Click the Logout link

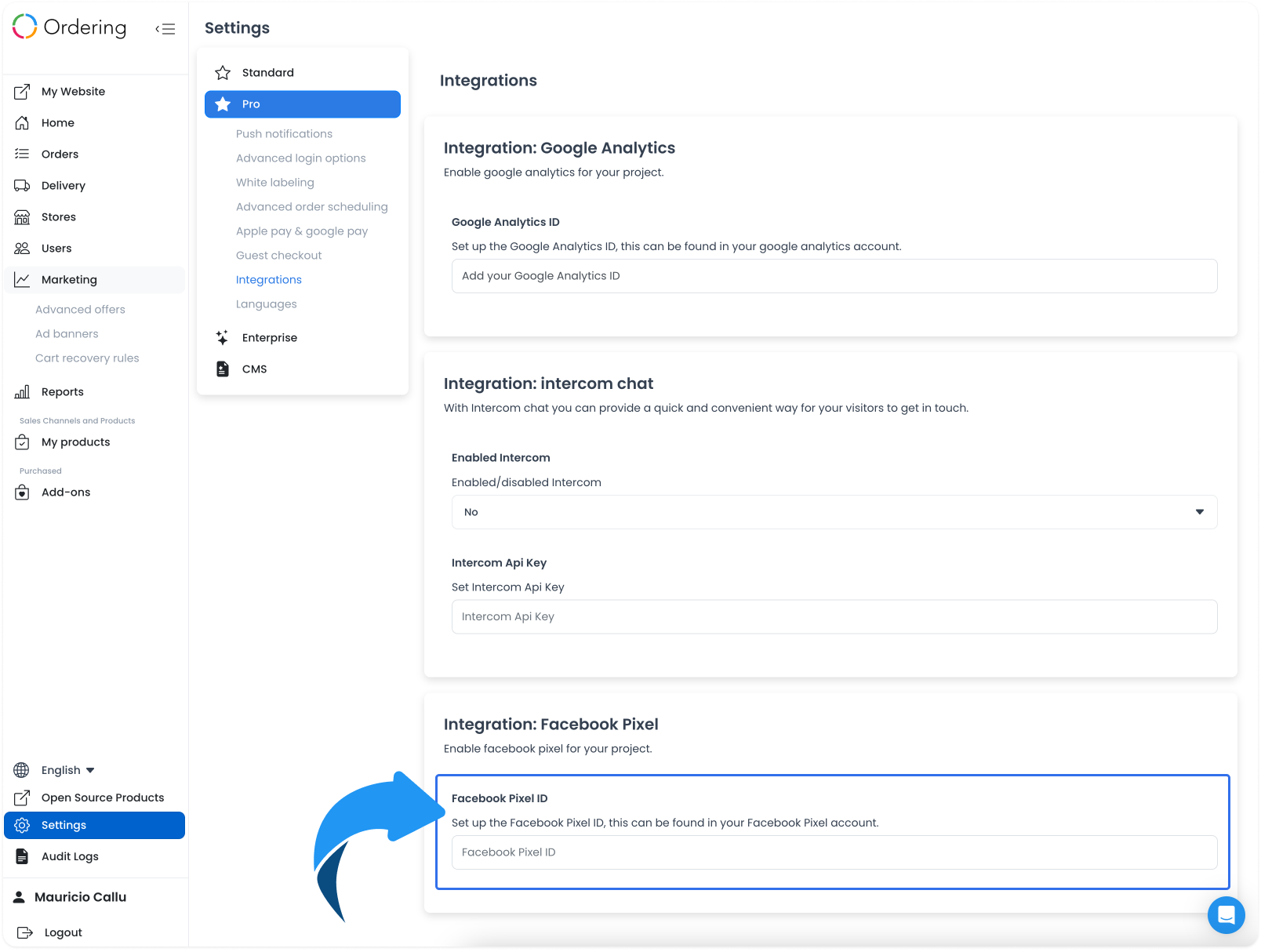click(63, 932)
